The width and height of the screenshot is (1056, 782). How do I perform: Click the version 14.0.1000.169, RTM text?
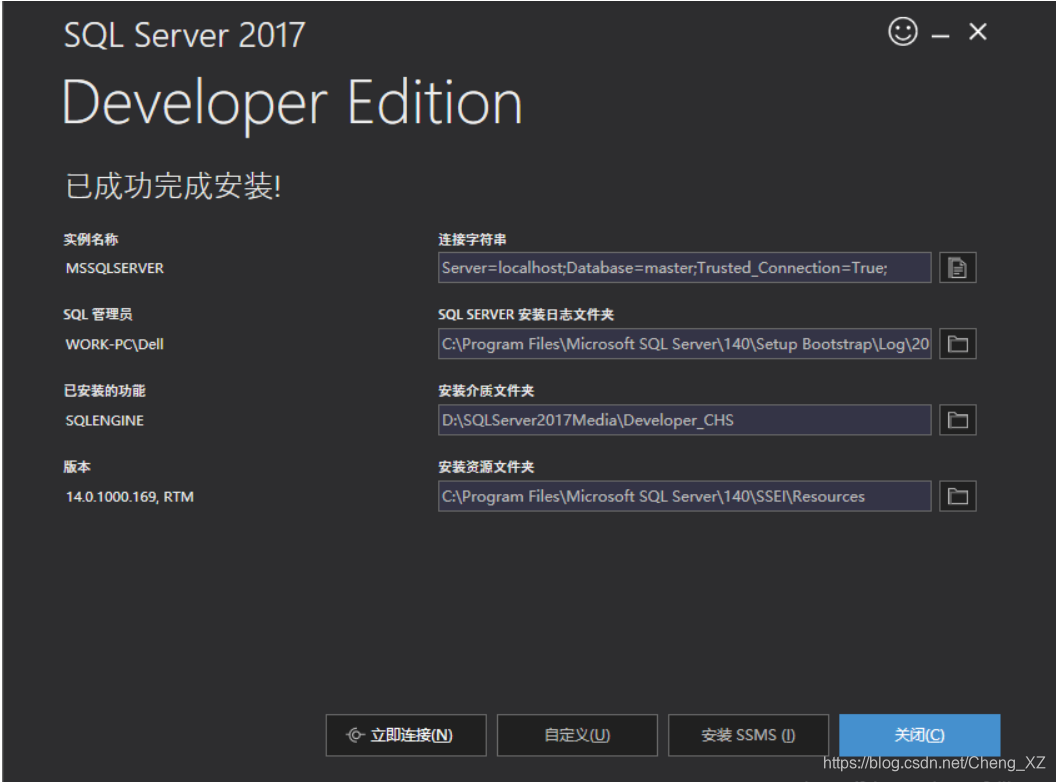129,497
